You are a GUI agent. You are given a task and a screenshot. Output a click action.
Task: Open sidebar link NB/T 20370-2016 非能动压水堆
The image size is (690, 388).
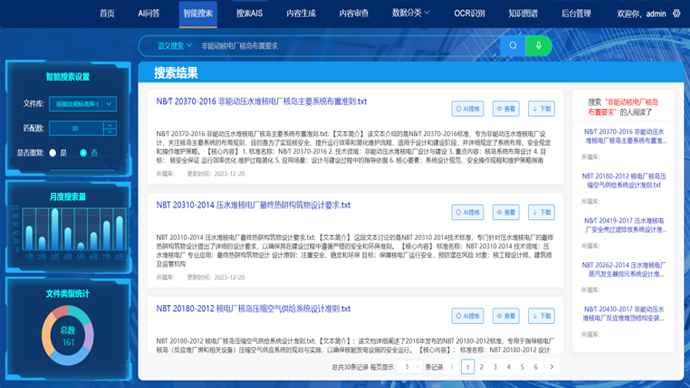[x=624, y=136]
